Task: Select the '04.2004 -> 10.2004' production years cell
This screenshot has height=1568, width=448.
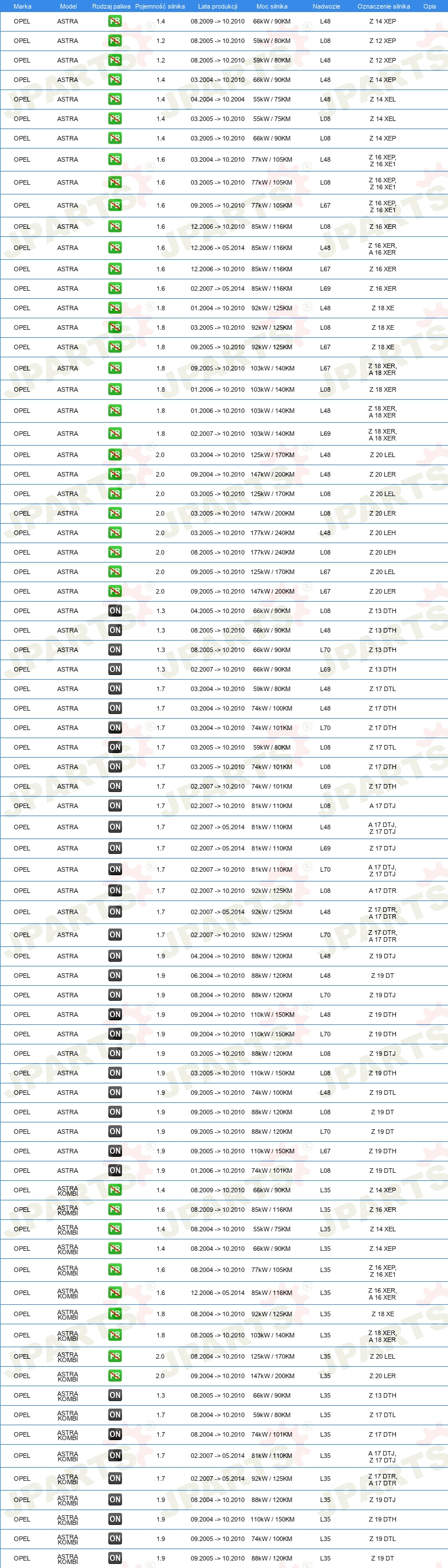Action: tap(218, 99)
